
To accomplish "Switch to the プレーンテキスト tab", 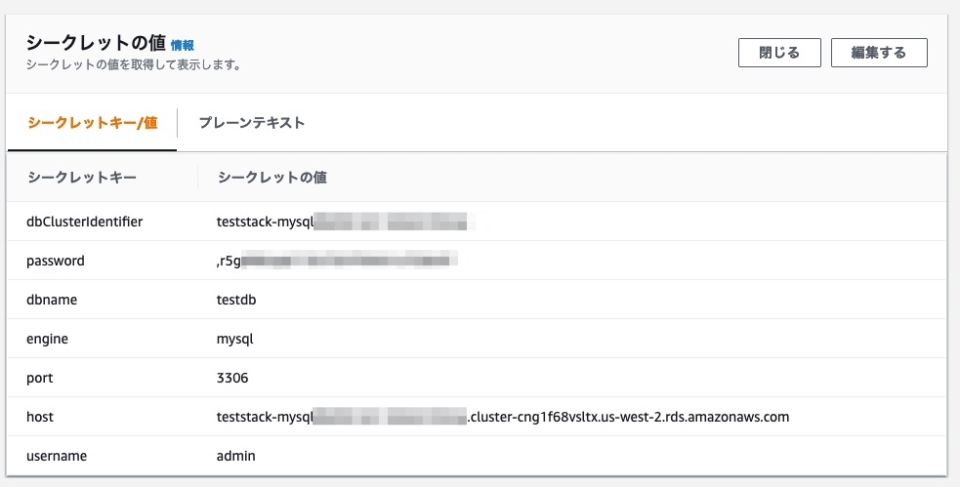I will (x=251, y=123).
